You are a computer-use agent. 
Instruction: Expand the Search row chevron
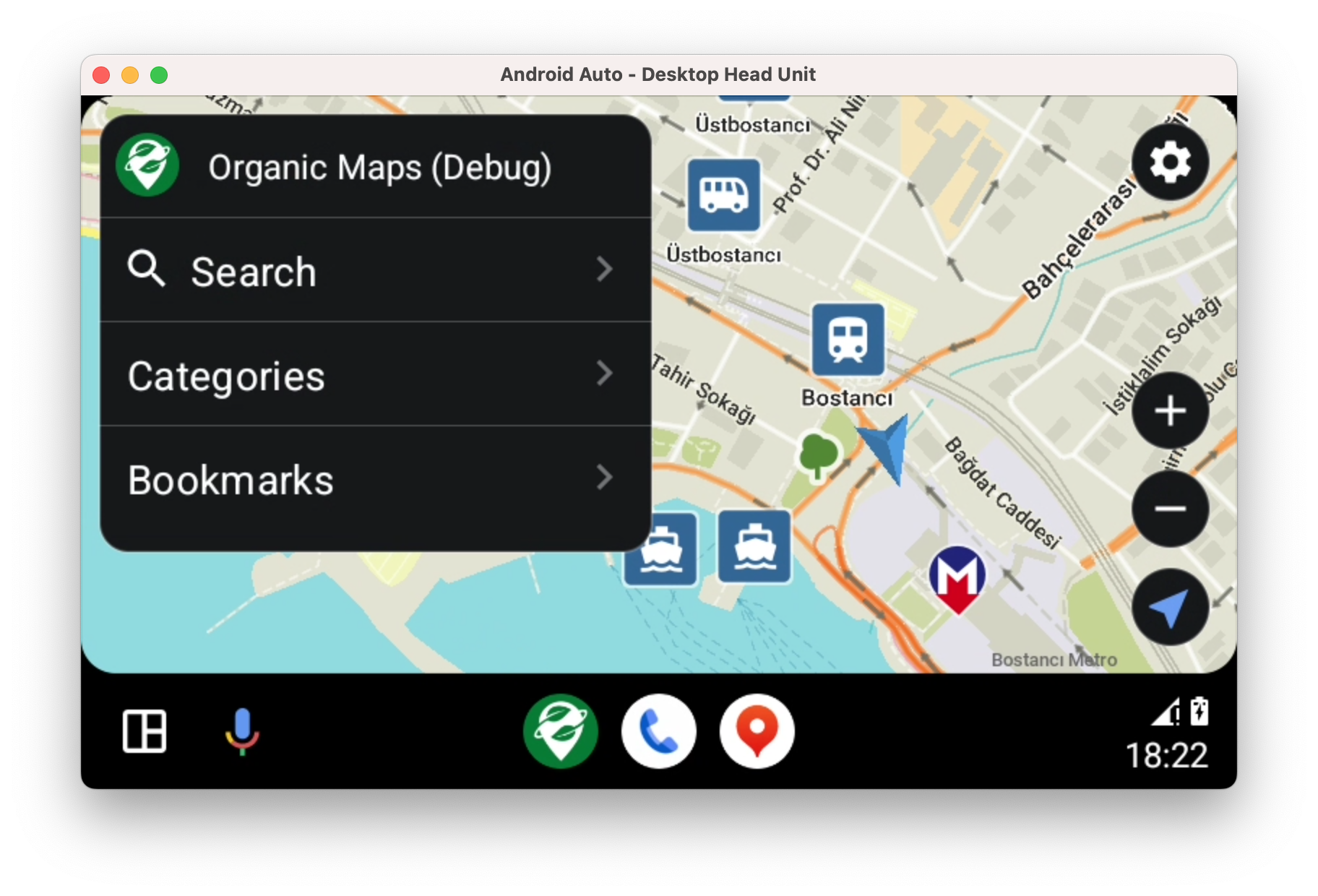(x=605, y=270)
